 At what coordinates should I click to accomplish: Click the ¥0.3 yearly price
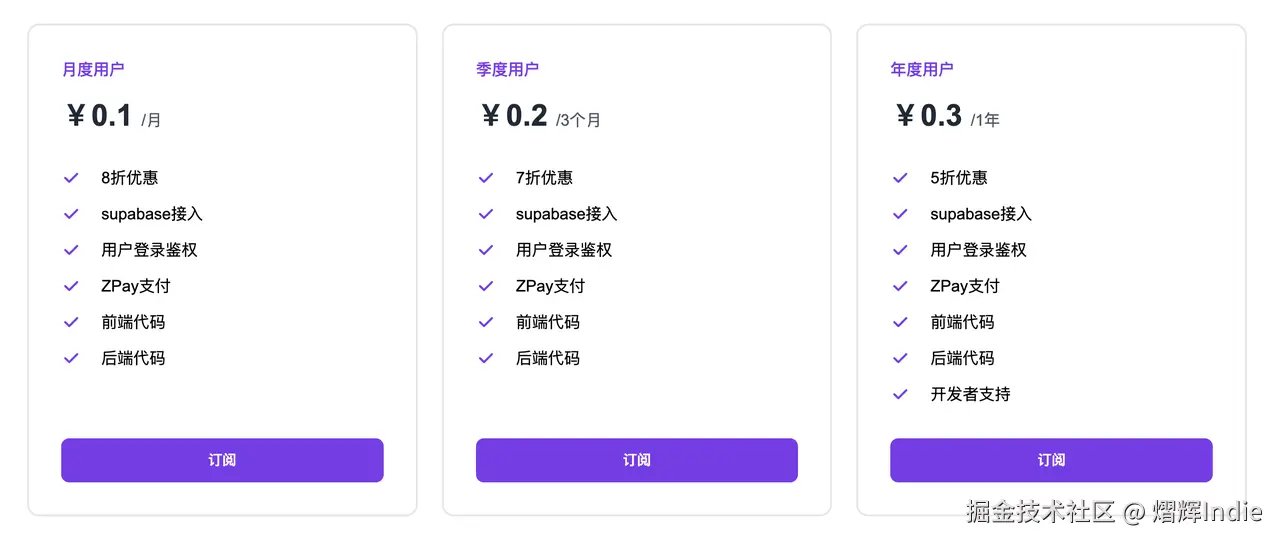[929, 116]
